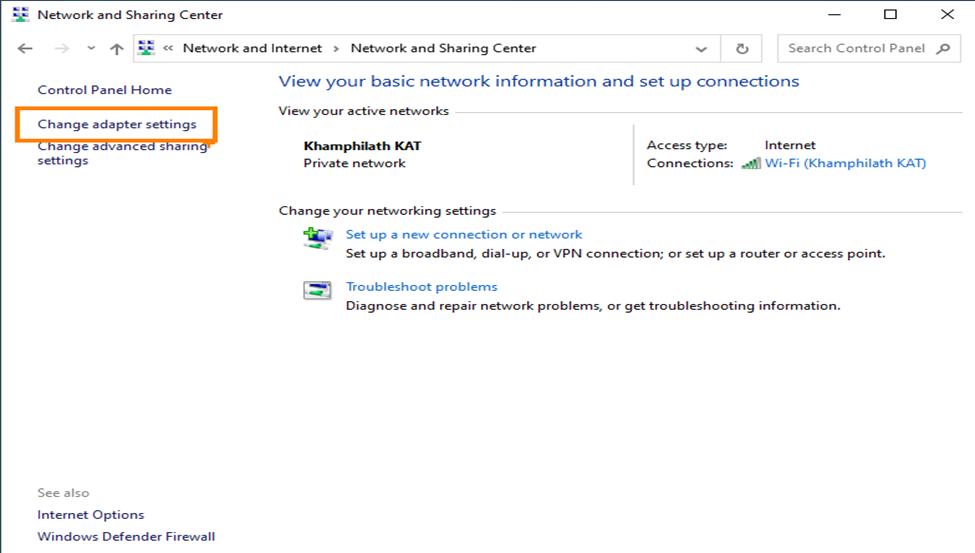The width and height of the screenshot is (975, 553).
Task: Go up one level with the Up arrow
Action: pyautogui.click(x=116, y=48)
